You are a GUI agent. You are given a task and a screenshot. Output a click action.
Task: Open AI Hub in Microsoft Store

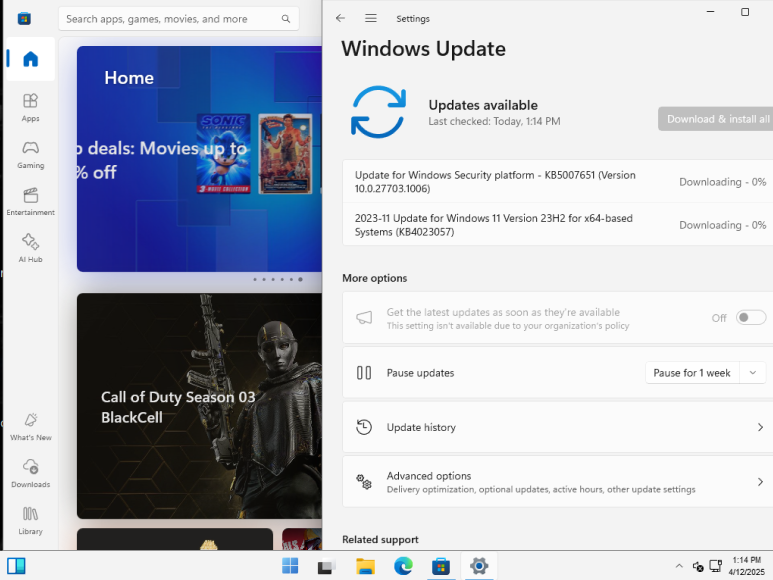pyautogui.click(x=30, y=248)
